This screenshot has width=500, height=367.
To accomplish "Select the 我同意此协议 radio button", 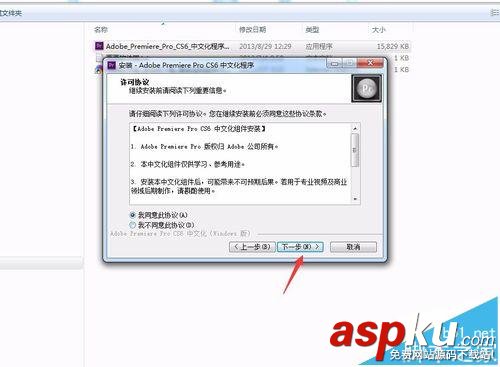I will [x=133, y=215].
